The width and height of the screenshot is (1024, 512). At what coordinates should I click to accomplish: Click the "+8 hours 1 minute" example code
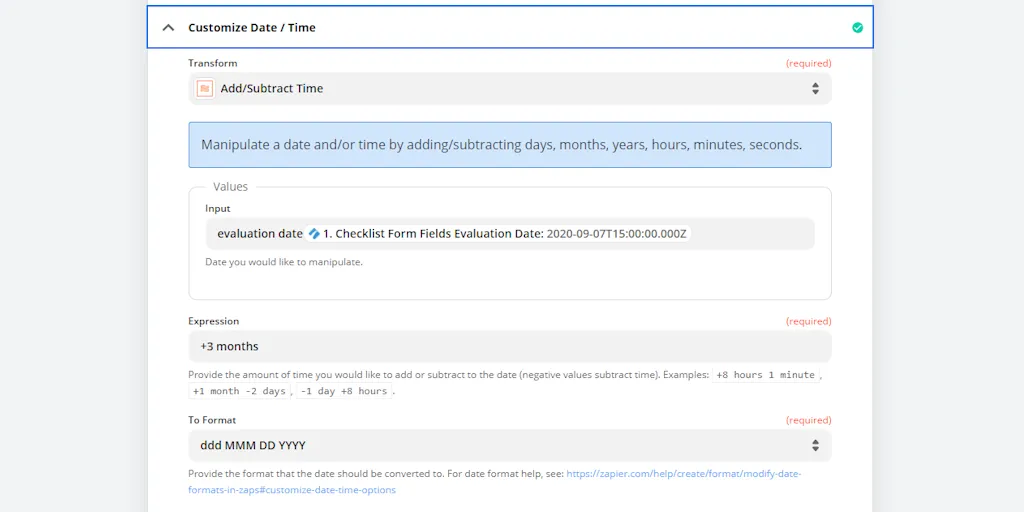pos(765,375)
